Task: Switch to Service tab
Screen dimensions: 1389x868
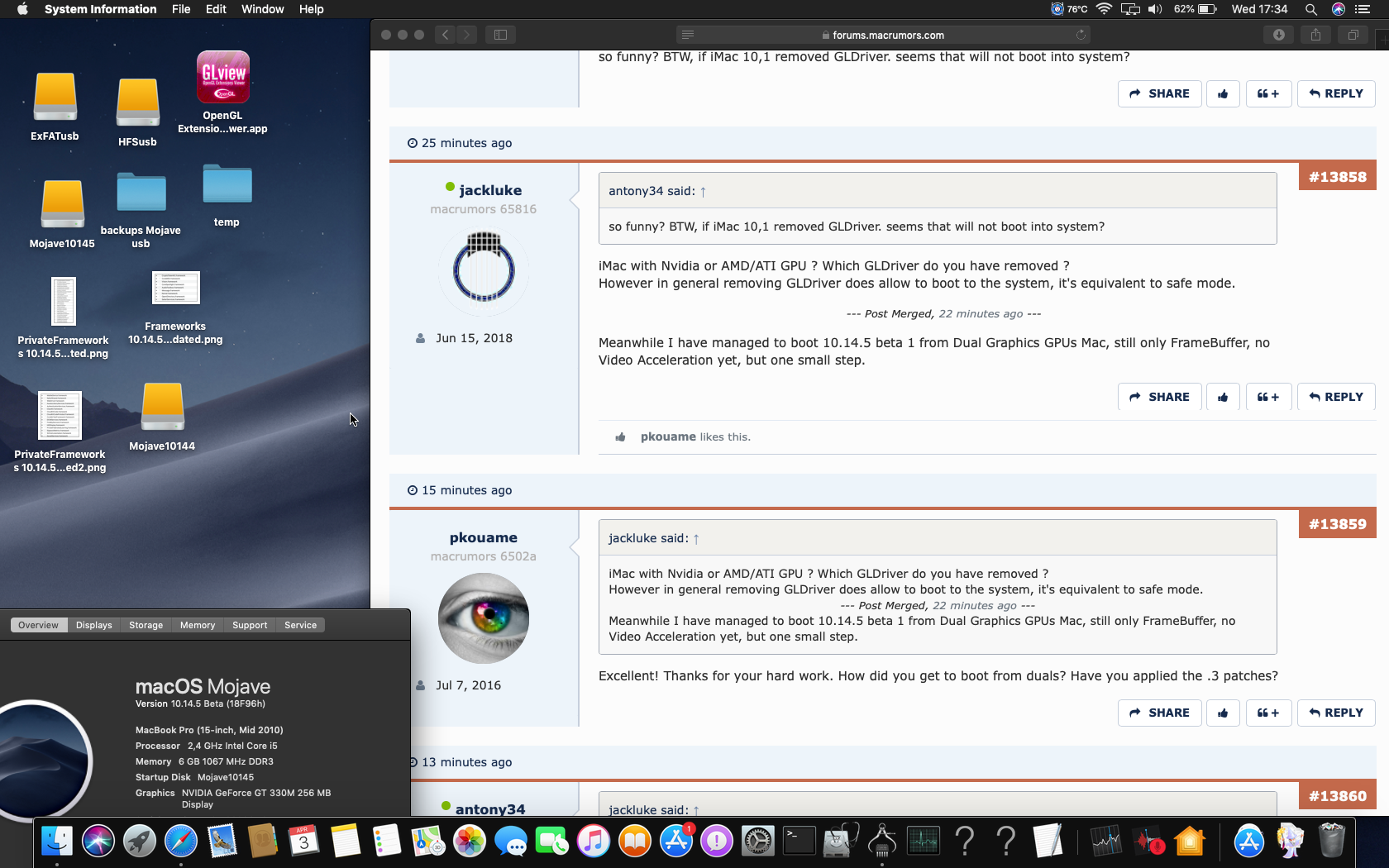Action: click(301, 625)
